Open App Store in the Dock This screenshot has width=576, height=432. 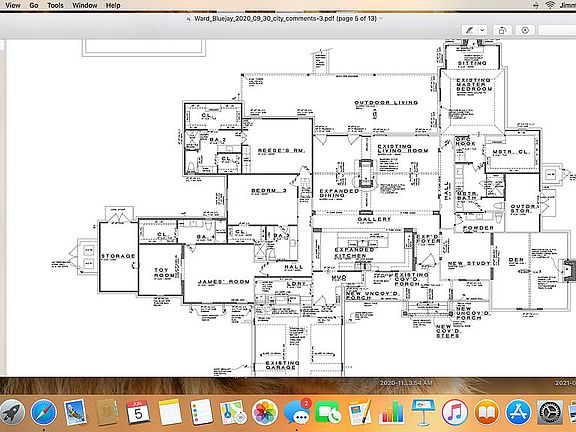tap(518, 412)
